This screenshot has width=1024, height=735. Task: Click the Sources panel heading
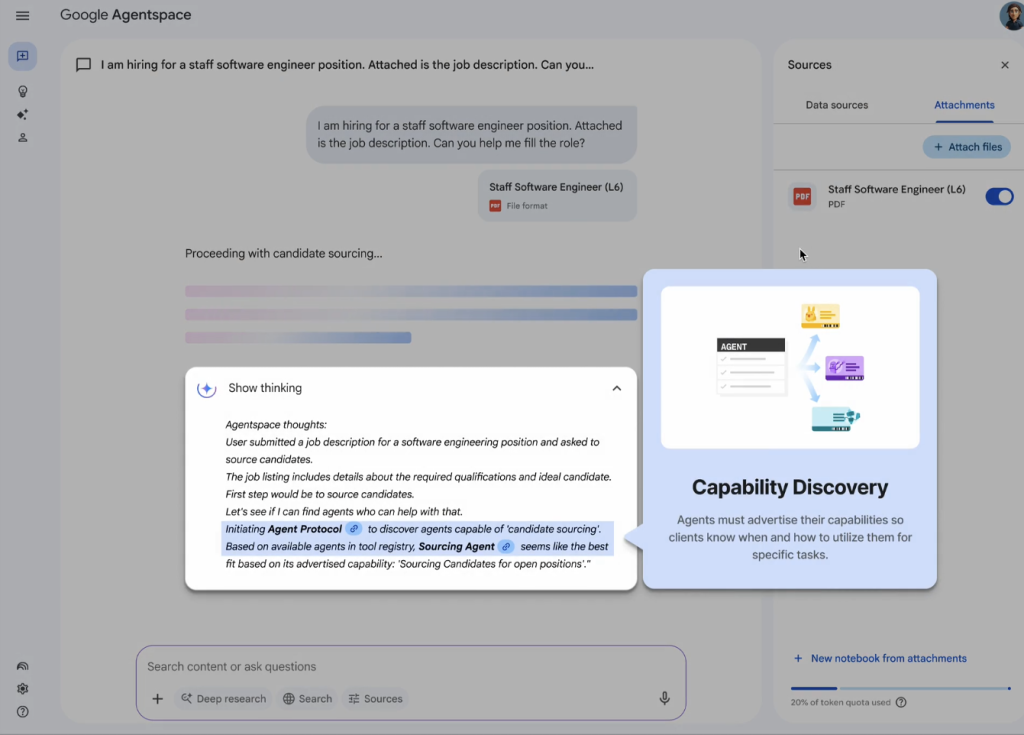coord(809,65)
